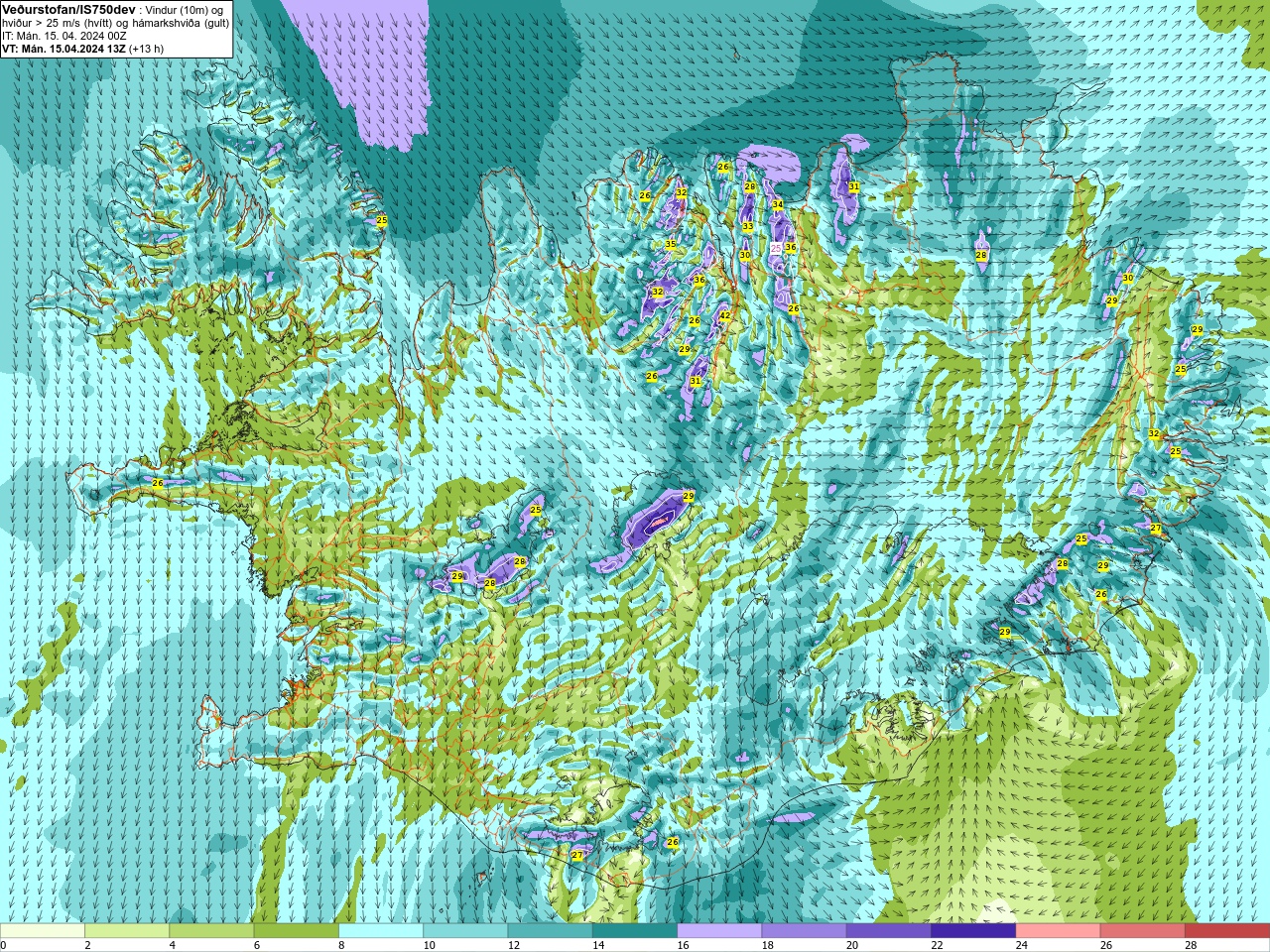This screenshot has width=1270, height=952.
Task: Click the yellow 33 gust label
Action: 748,227
